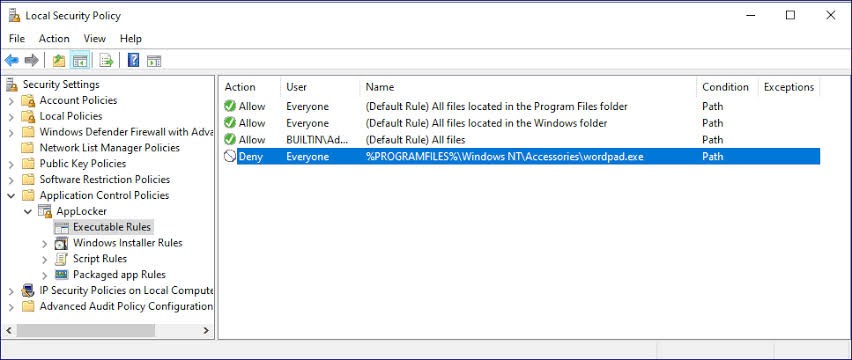
Task: Click the Windows Installer Rules icon
Action: click(62, 243)
